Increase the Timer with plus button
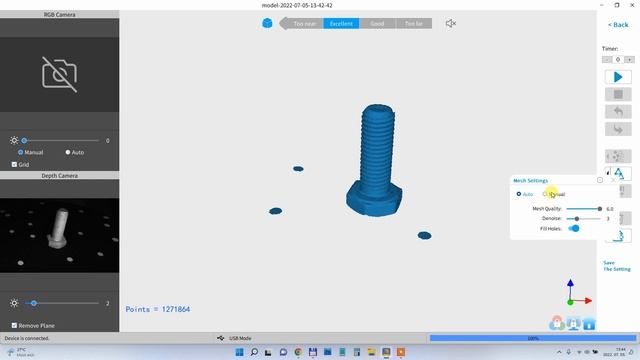Screen dimensions: 640x360 click(629, 60)
